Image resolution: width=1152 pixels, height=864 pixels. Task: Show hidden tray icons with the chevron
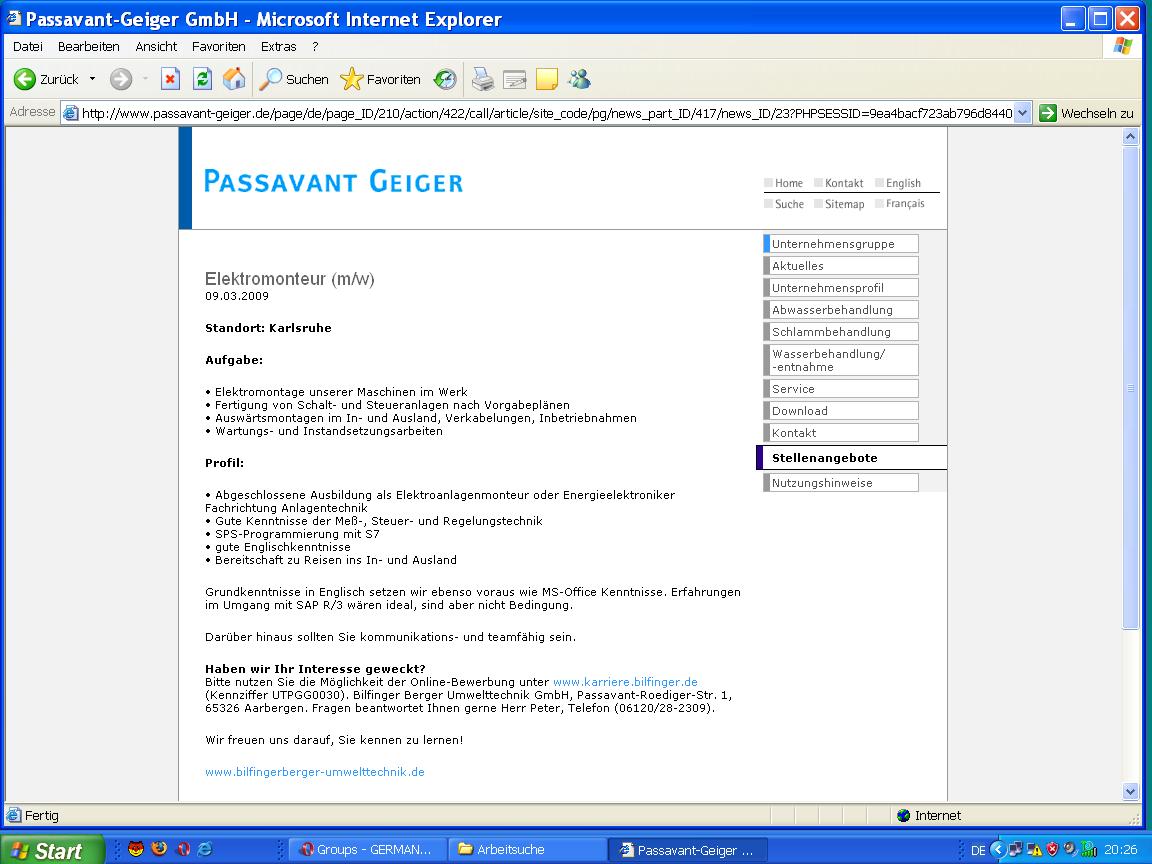point(997,850)
